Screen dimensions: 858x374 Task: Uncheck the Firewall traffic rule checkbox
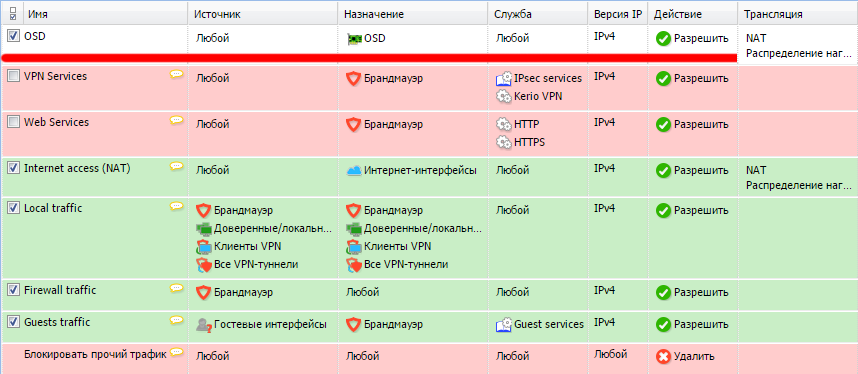tap(13, 290)
